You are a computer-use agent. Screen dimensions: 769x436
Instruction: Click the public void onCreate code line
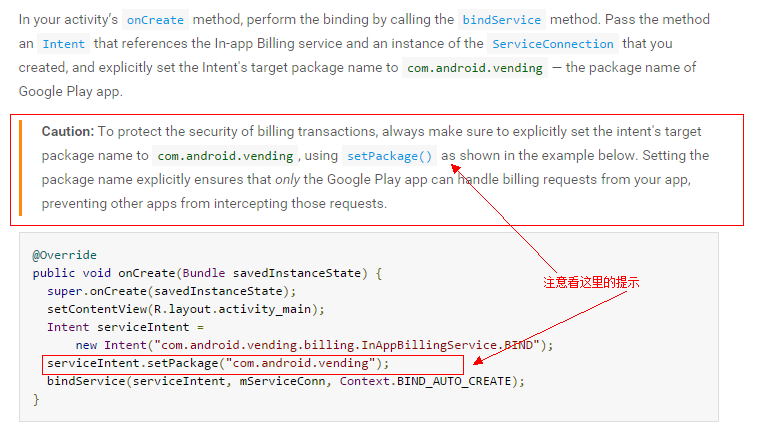coord(207,273)
